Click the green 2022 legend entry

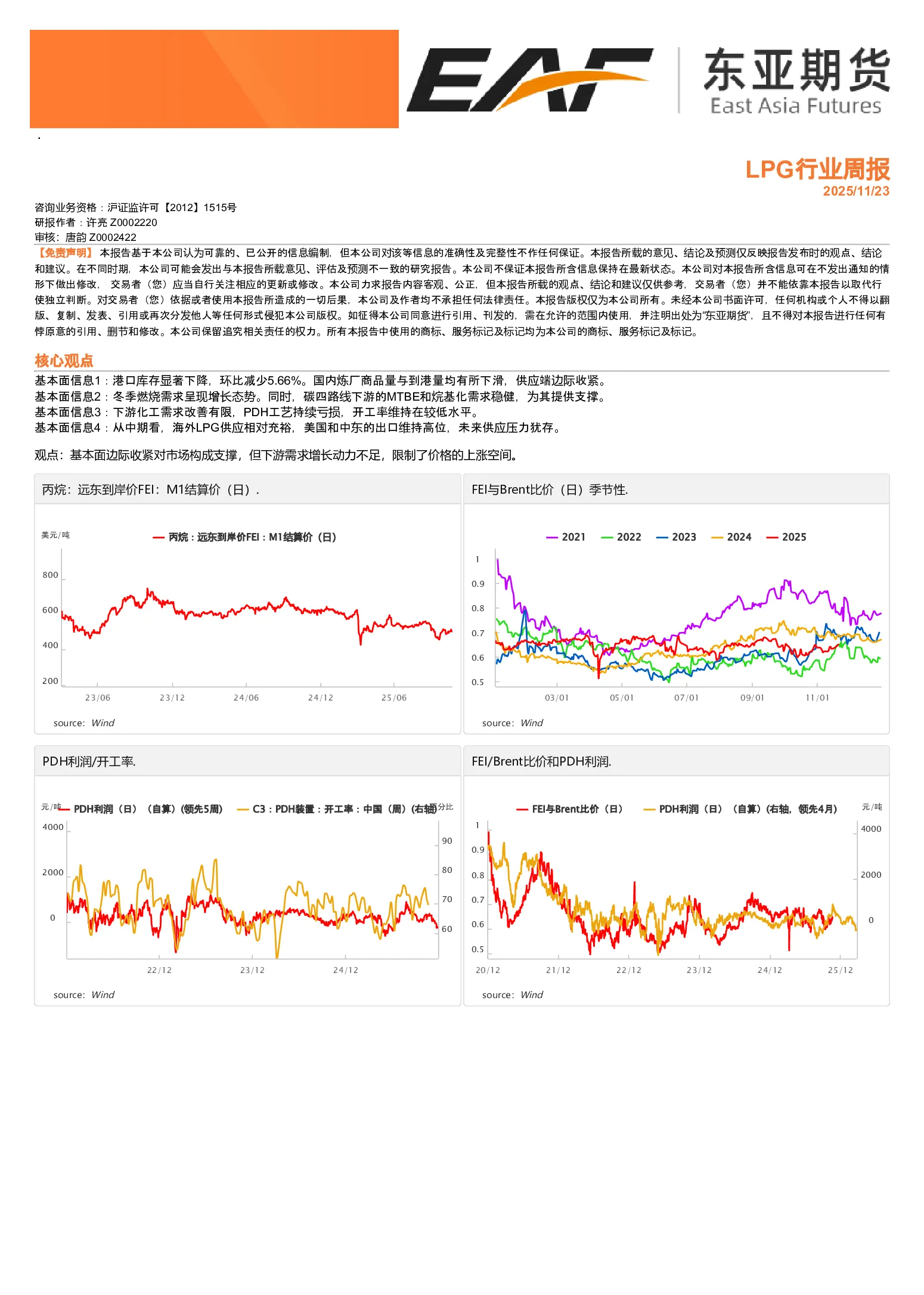click(621, 537)
